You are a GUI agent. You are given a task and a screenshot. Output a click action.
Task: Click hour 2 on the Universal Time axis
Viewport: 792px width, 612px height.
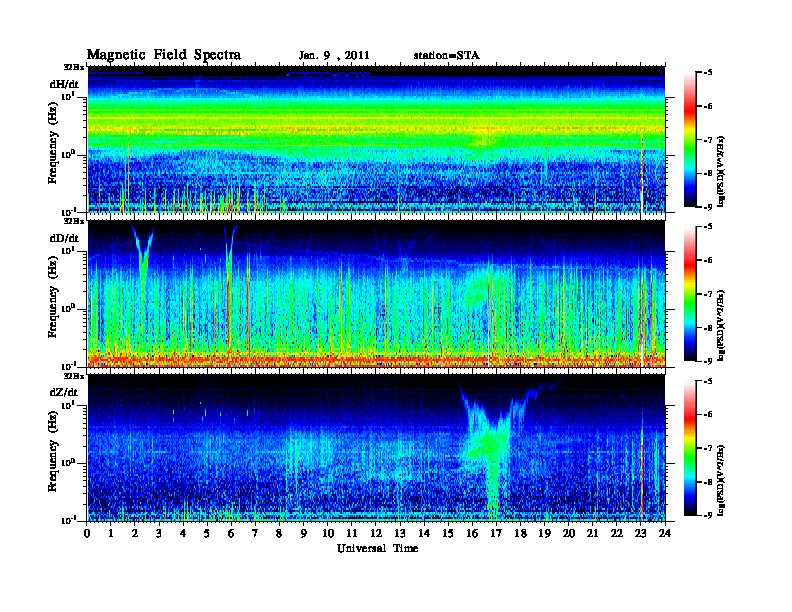click(135, 533)
